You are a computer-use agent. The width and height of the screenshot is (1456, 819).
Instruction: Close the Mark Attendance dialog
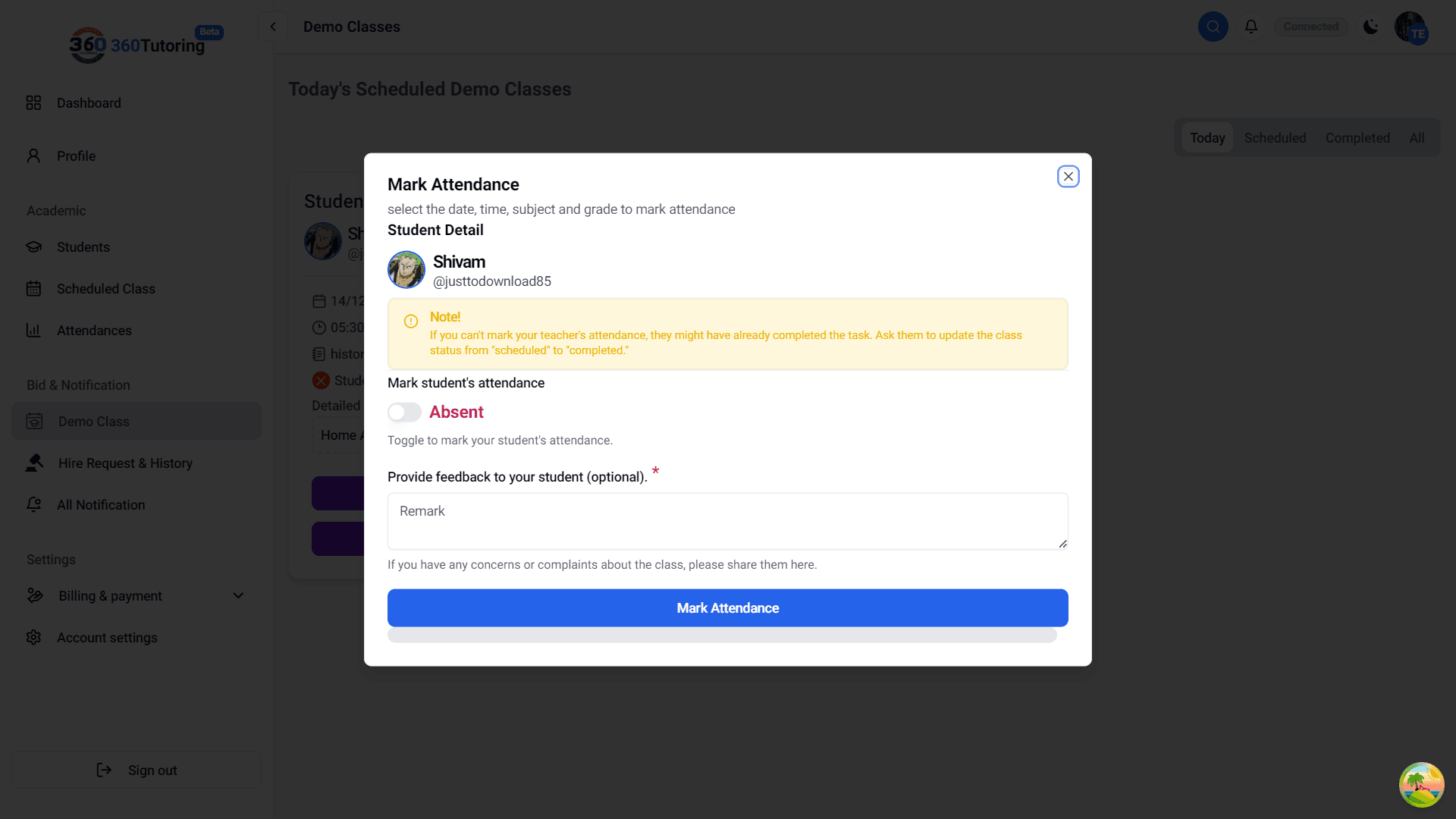1068,177
